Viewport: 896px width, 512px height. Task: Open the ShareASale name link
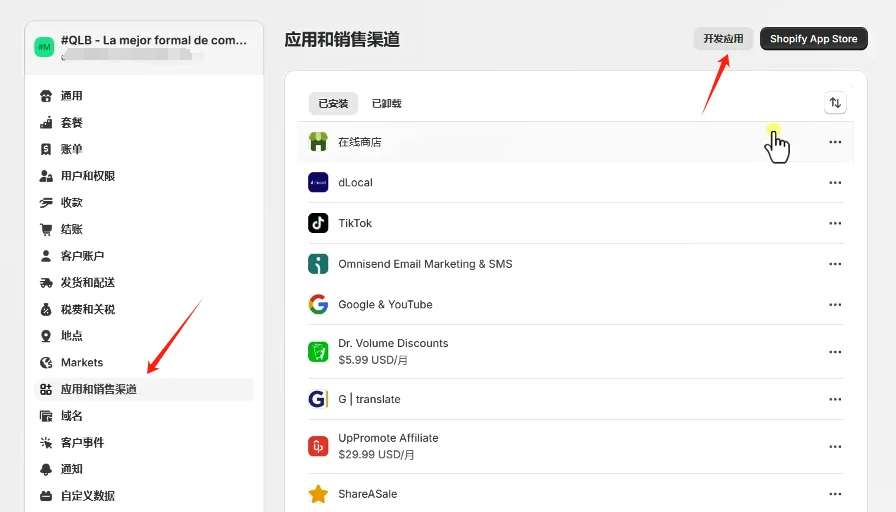coord(367,494)
